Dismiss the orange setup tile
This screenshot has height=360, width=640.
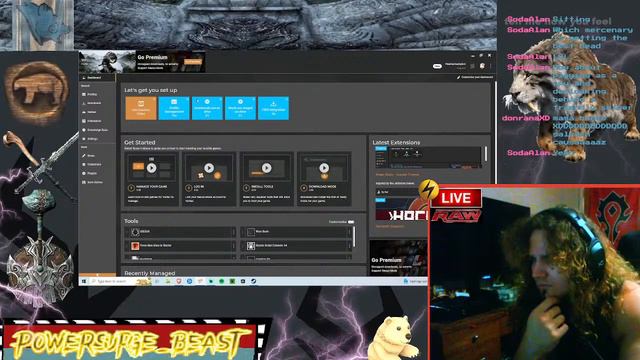tap(154, 99)
